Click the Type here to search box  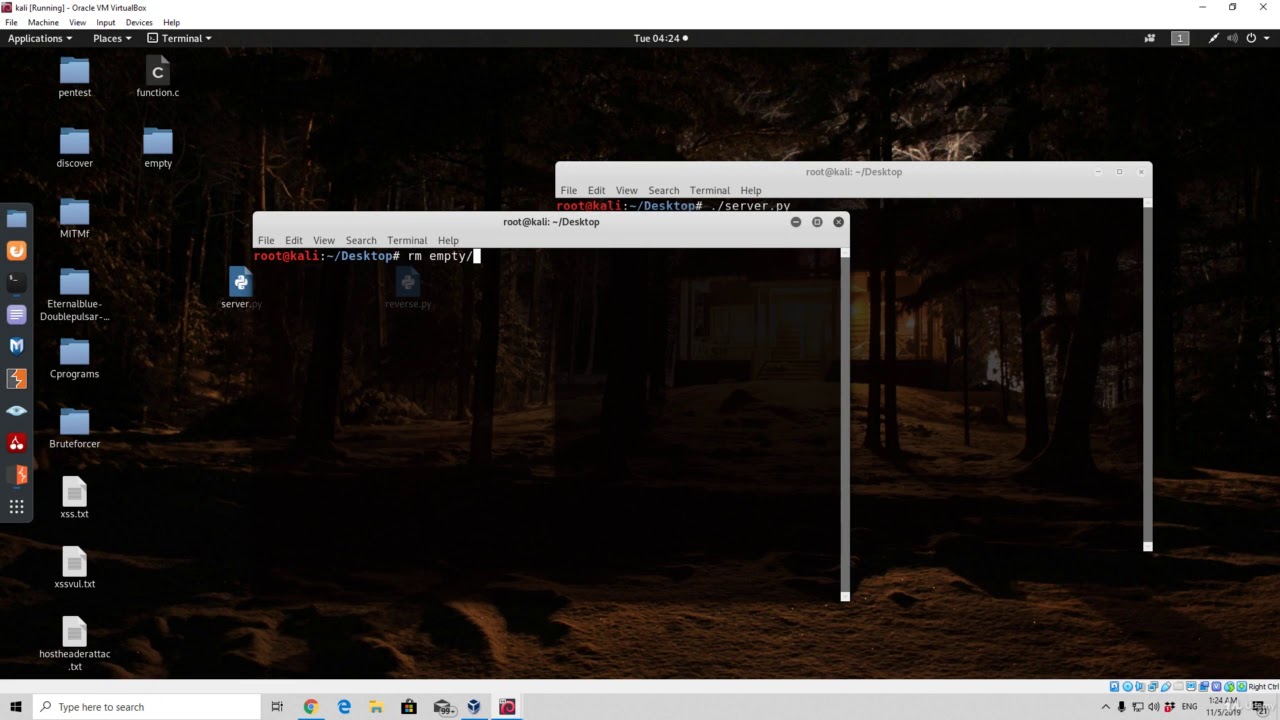[x=146, y=707]
